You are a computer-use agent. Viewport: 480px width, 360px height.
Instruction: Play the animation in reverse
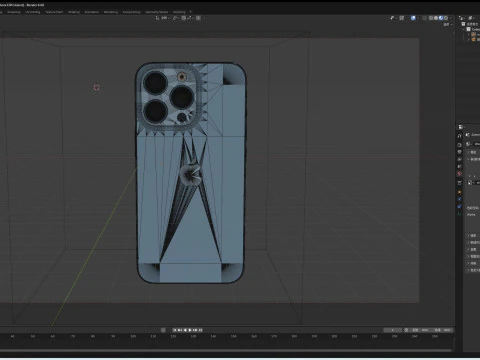click(185, 330)
